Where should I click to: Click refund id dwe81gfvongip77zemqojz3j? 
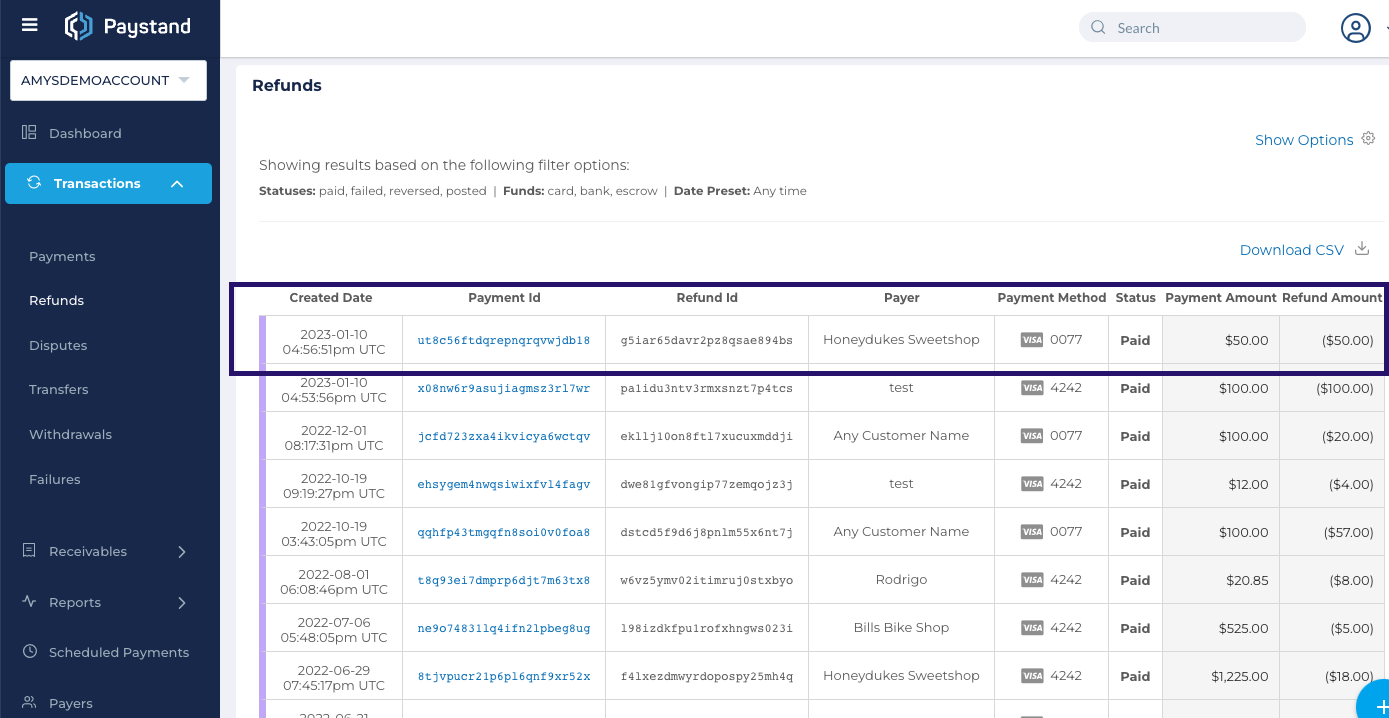[706, 484]
